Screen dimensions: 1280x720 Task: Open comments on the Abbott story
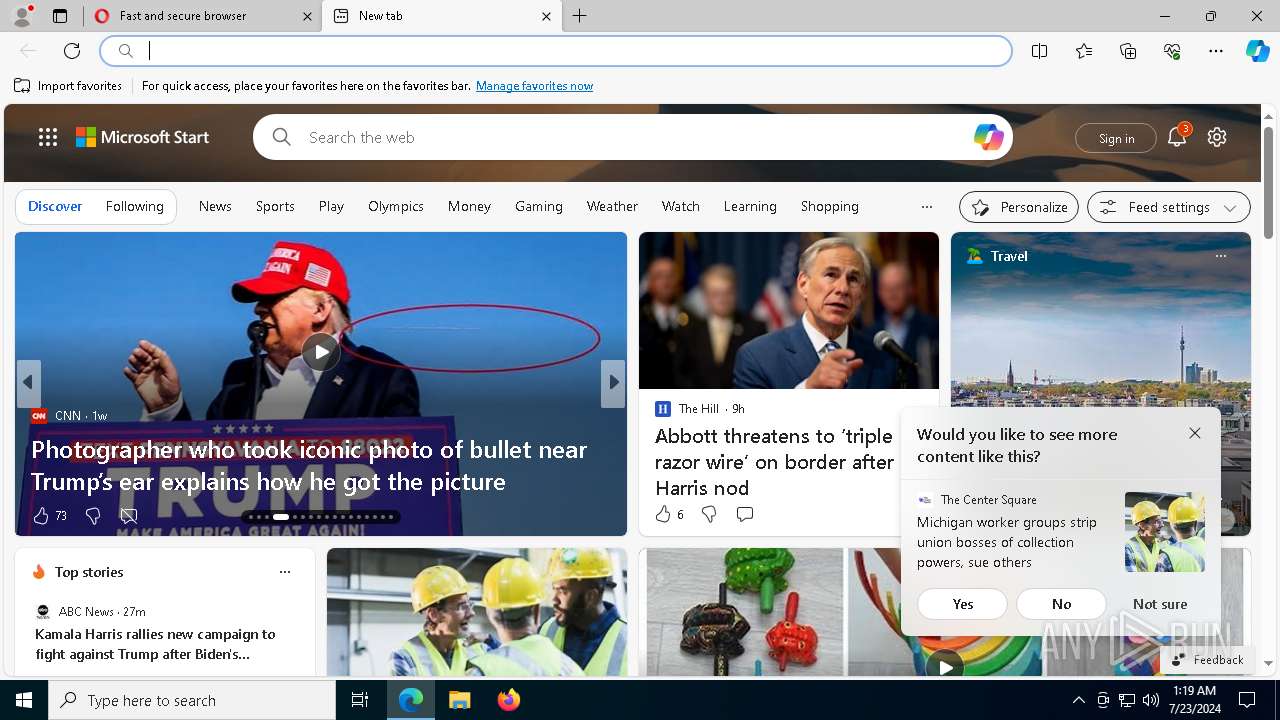click(x=745, y=514)
